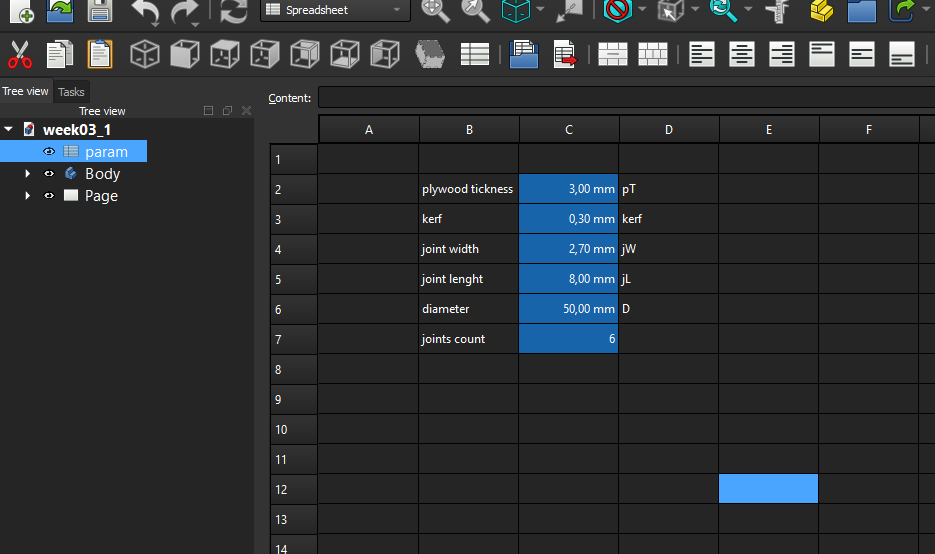935x554 pixels.
Task: Expand the Page tree item
Action: 27,196
